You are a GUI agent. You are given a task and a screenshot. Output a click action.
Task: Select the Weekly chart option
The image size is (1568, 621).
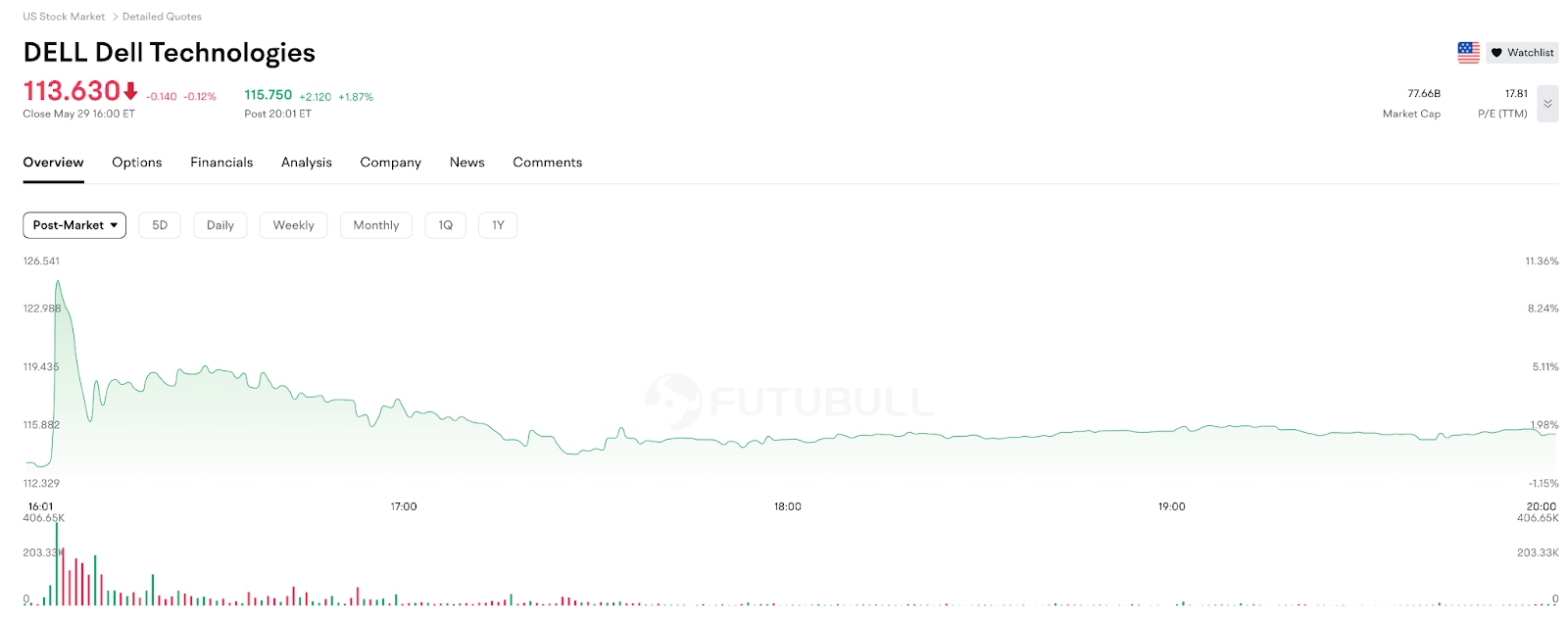293,225
